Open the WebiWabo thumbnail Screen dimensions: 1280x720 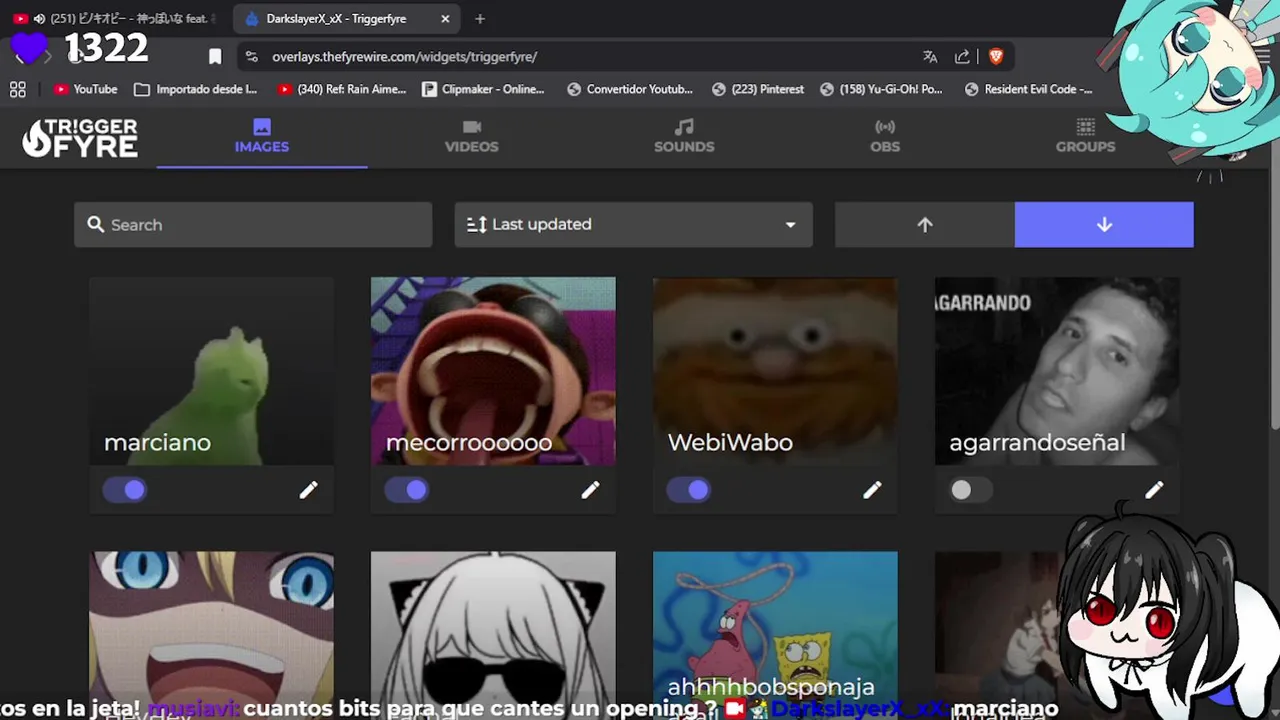pos(775,371)
